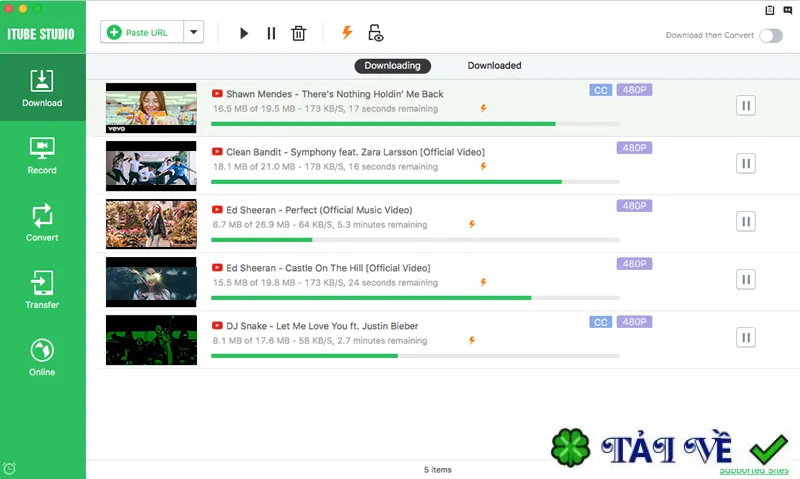The height and width of the screenshot is (479, 800).
Task: Pause the DJ Snake download
Action: point(745,337)
